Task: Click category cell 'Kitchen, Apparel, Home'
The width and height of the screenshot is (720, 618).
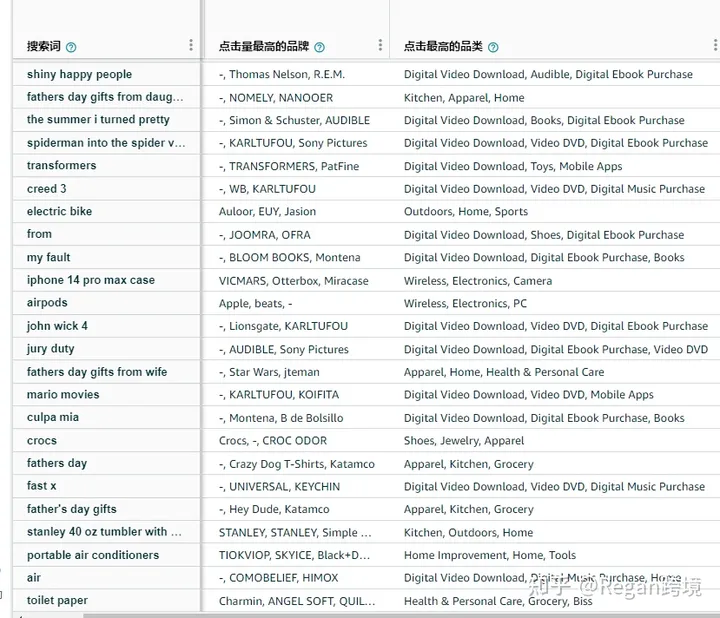Action: [464, 98]
